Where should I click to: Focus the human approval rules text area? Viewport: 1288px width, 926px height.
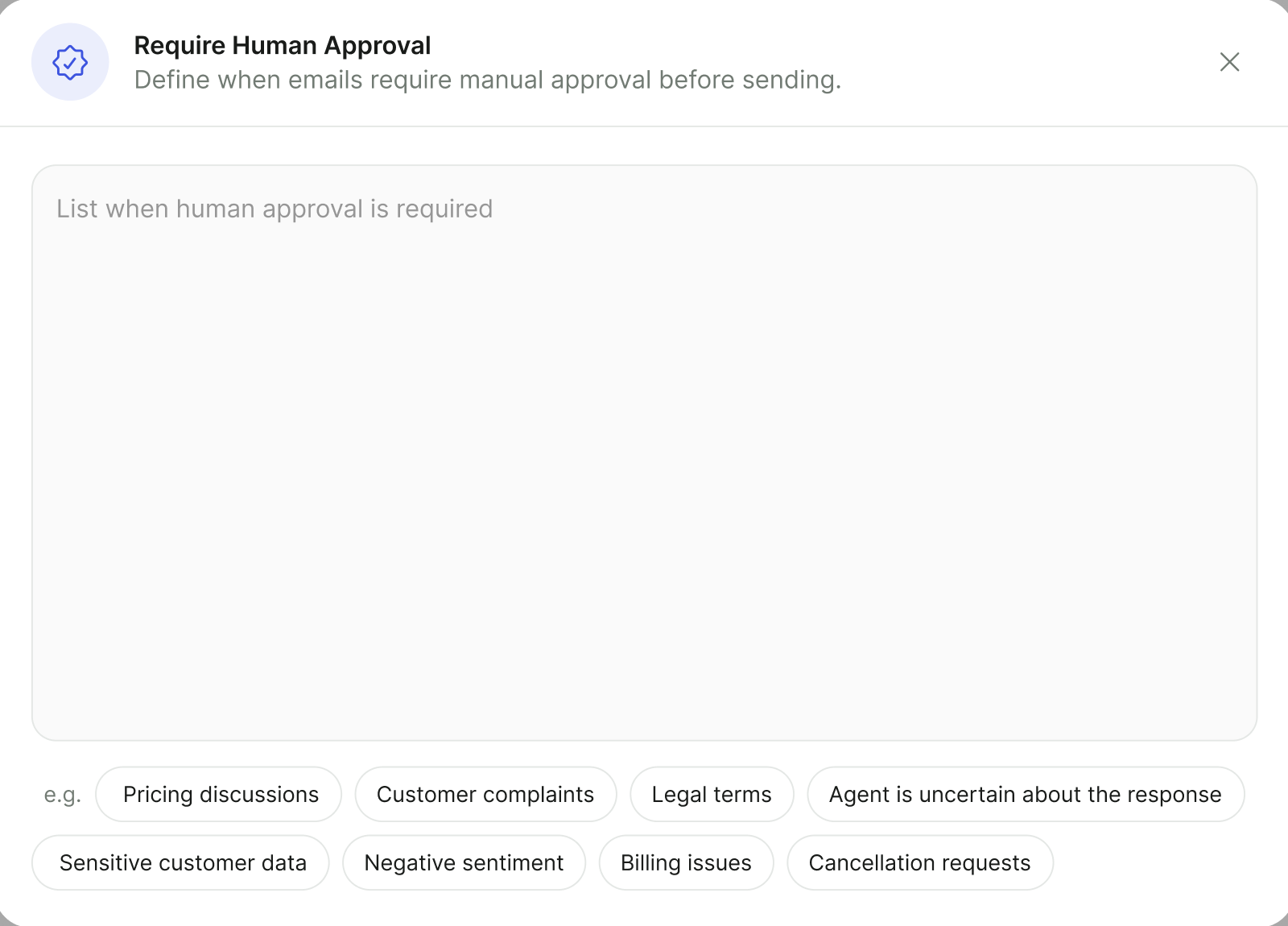[x=644, y=453]
